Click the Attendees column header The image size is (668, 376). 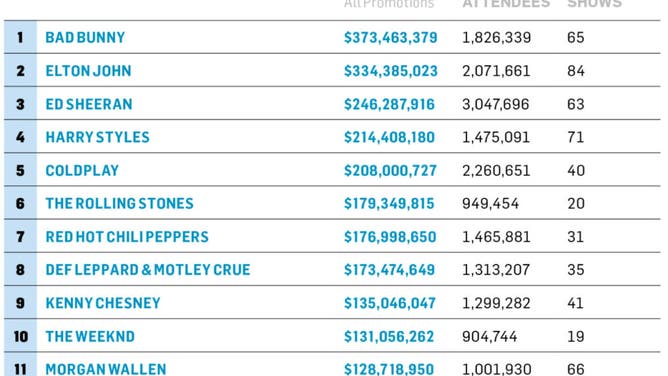click(x=506, y=4)
